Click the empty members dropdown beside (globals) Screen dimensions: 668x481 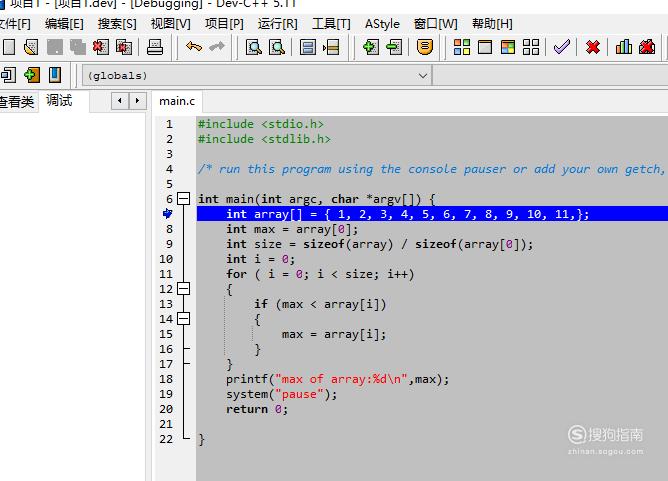pyautogui.click(x=550, y=76)
